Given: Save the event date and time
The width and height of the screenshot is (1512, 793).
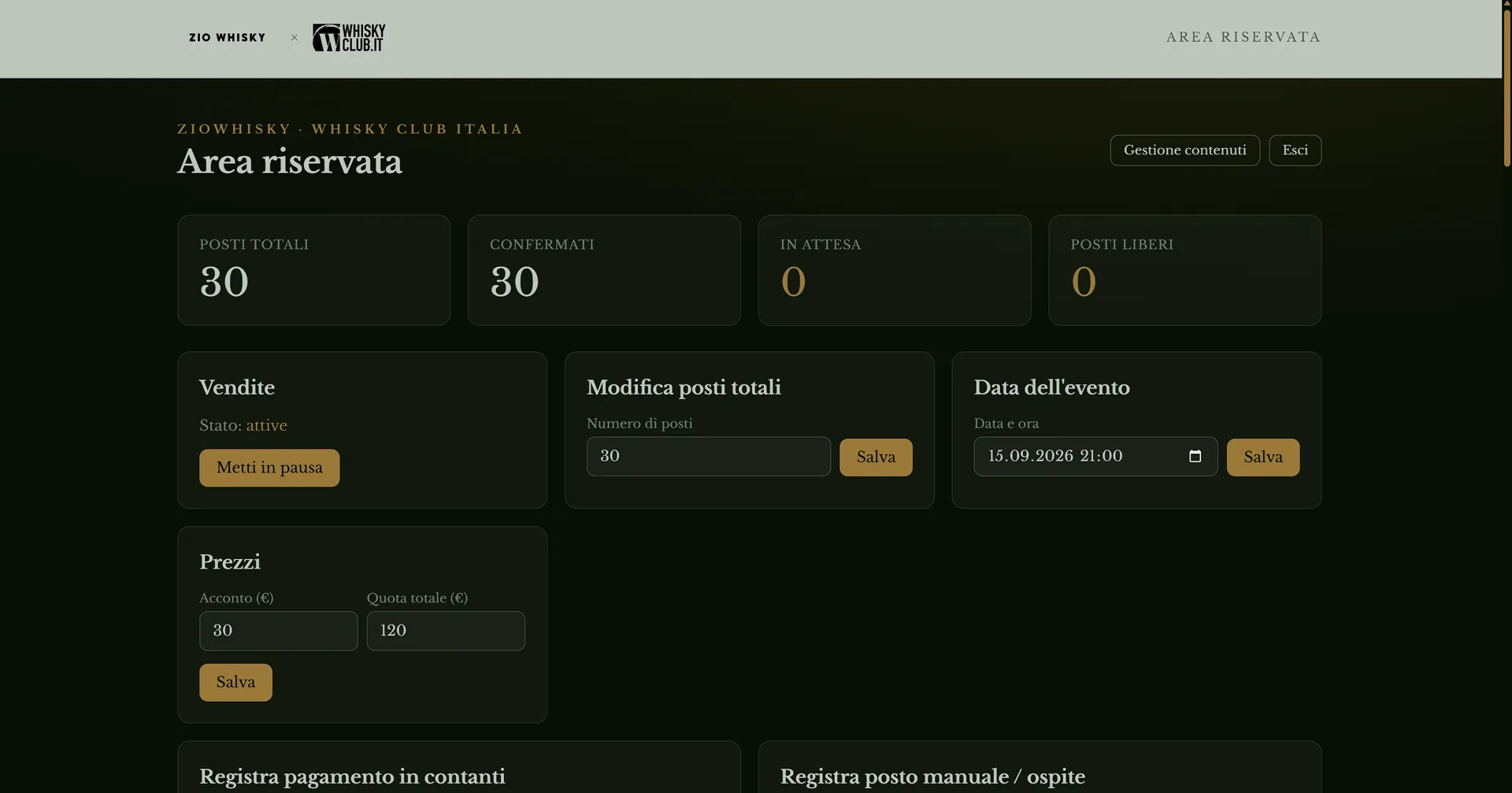Looking at the screenshot, I should tap(1262, 458).
